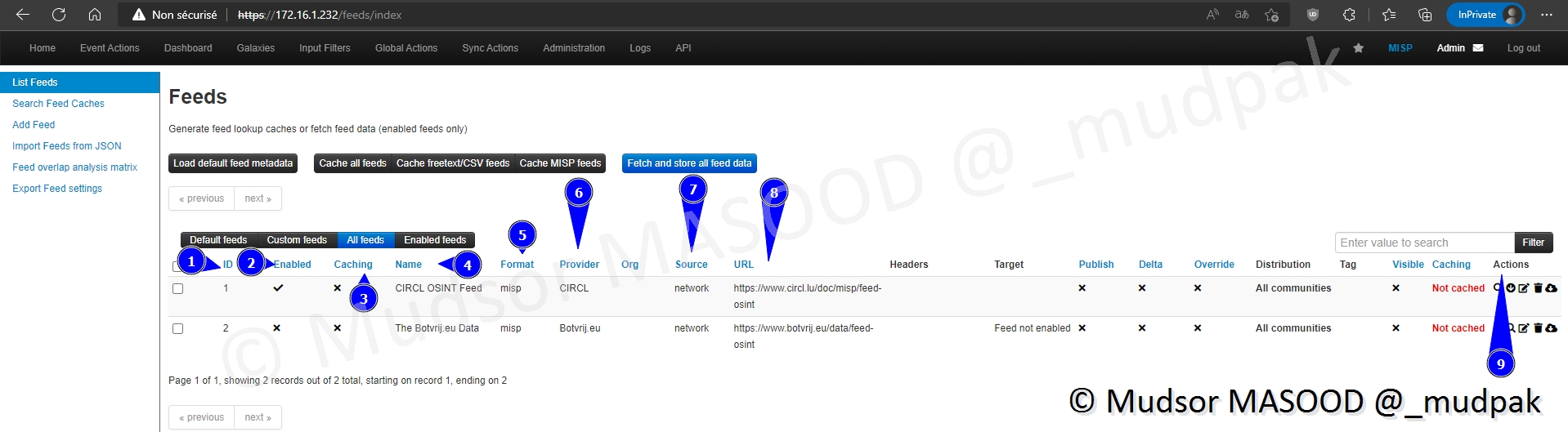Viewport: 1568px width, 432px height.
Task: Open the Event Actions dropdown menu
Action: click(x=110, y=48)
